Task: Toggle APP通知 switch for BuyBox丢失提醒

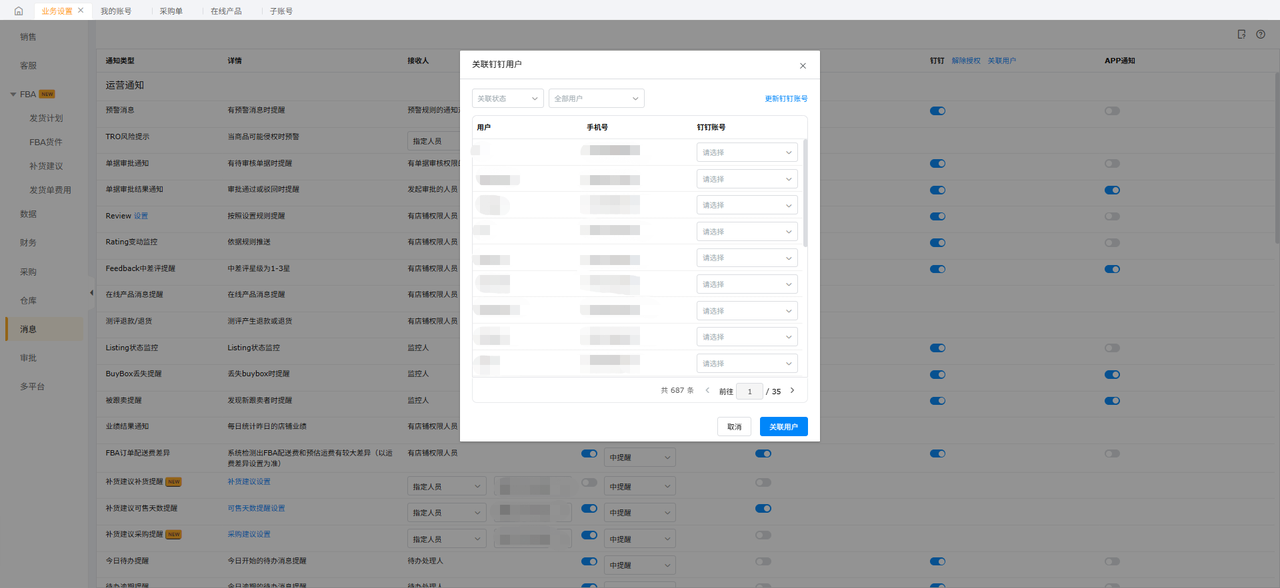Action: [x=1112, y=374]
